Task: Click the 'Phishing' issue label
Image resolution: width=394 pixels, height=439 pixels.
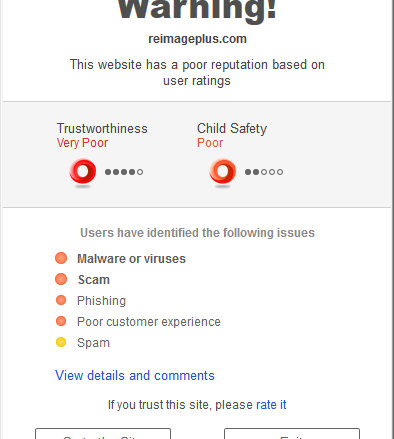Action: (101, 301)
